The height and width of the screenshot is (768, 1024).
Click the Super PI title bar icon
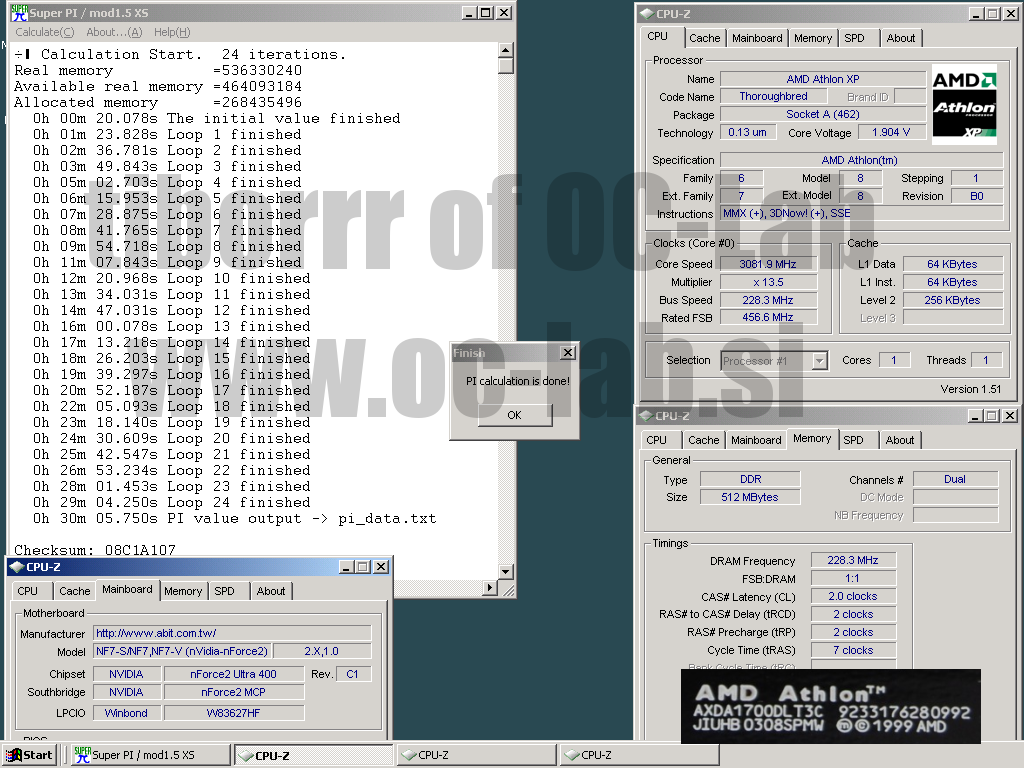click(19, 12)
